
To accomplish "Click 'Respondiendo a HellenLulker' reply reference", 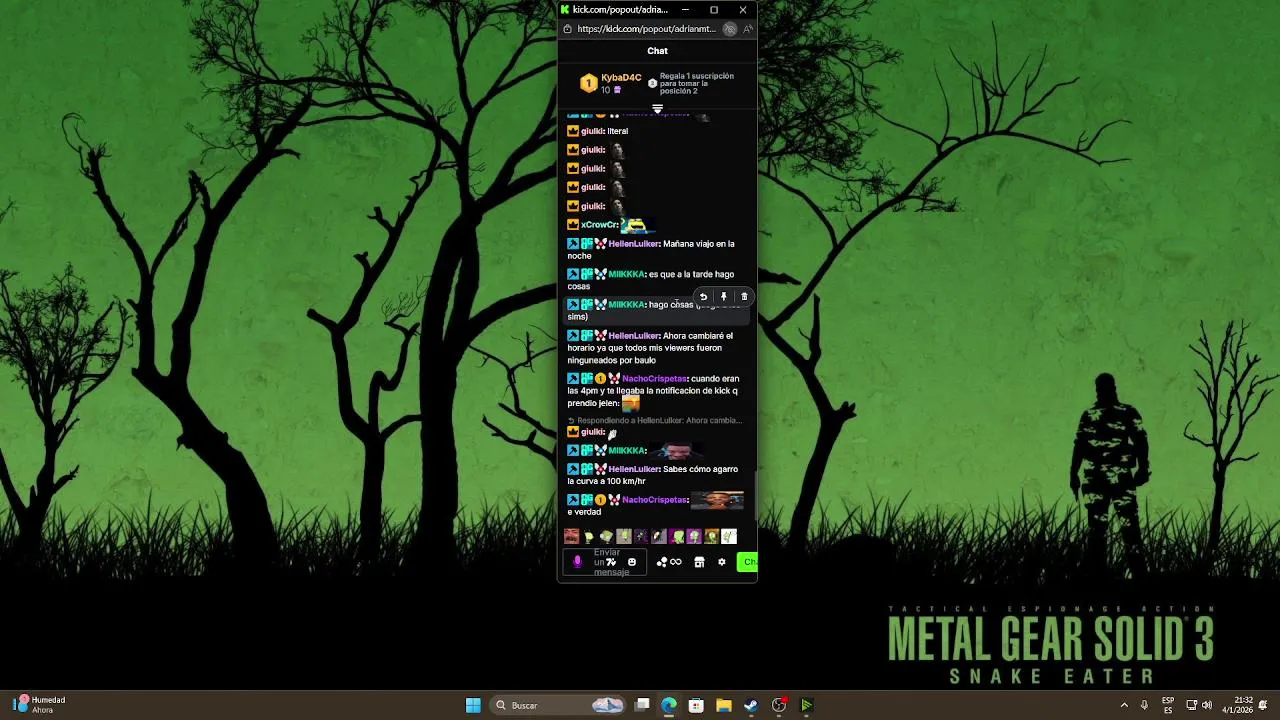I will (x=656, y=421).
